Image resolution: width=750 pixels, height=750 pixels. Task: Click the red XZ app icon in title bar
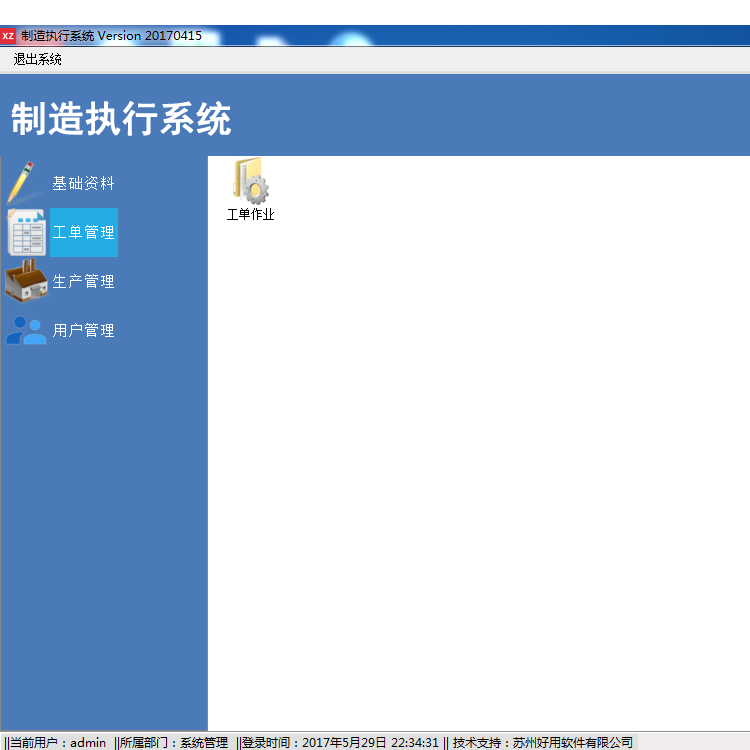coord(8,36)
